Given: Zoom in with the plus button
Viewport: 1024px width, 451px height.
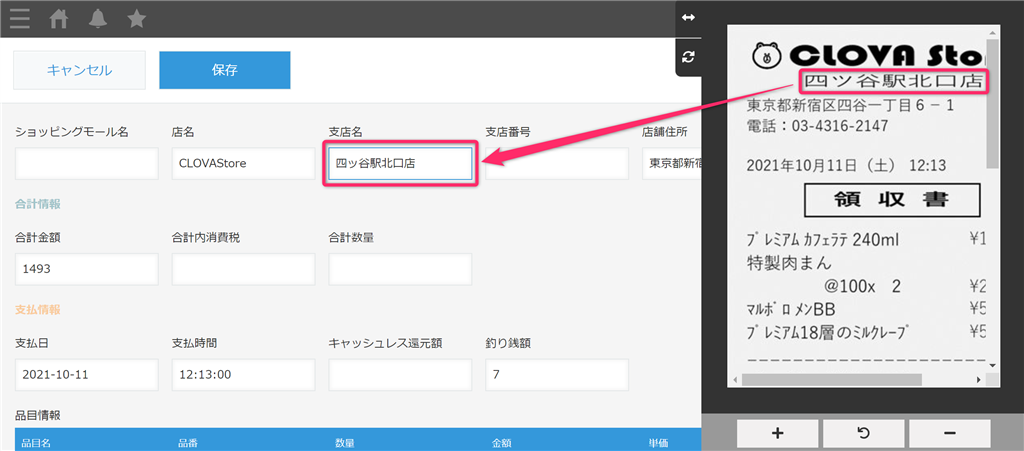Looking at the screenshot, I should point(778,433).
